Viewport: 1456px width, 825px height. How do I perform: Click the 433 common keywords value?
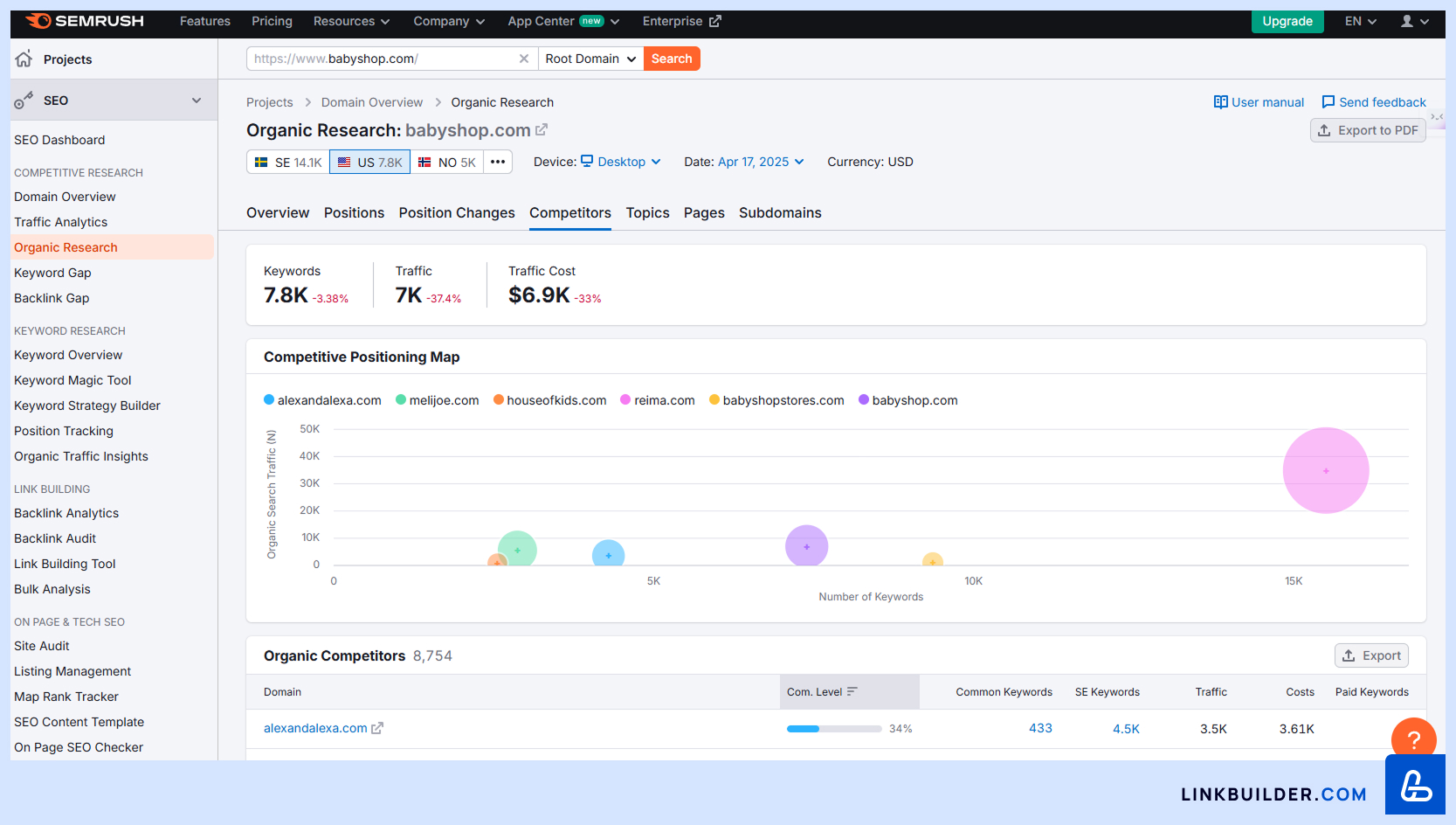[x=1040, y=728]
